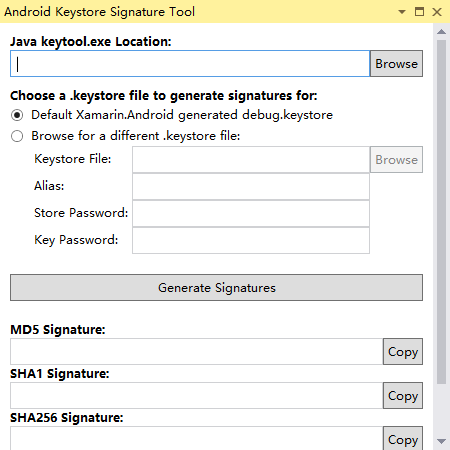
Task: Click the Java keytool.exe Location input field
Action: click(190, 64)
